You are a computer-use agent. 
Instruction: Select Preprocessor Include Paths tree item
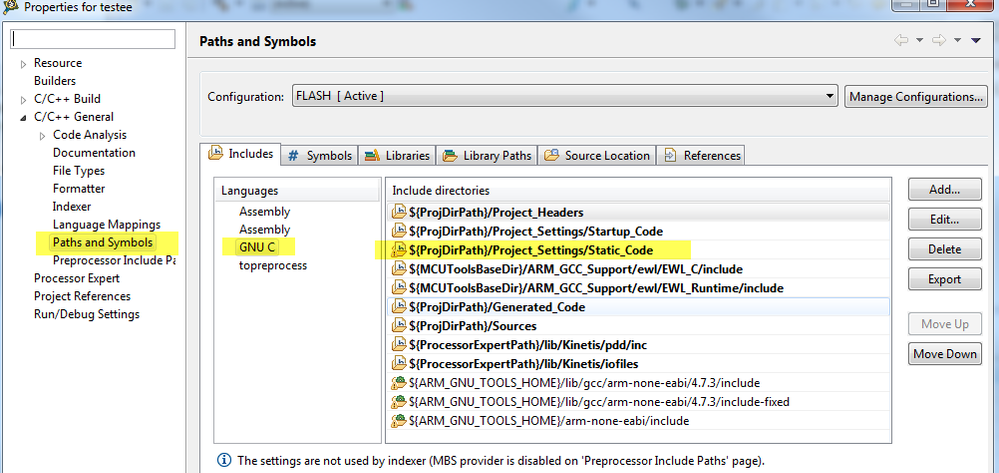114,260
